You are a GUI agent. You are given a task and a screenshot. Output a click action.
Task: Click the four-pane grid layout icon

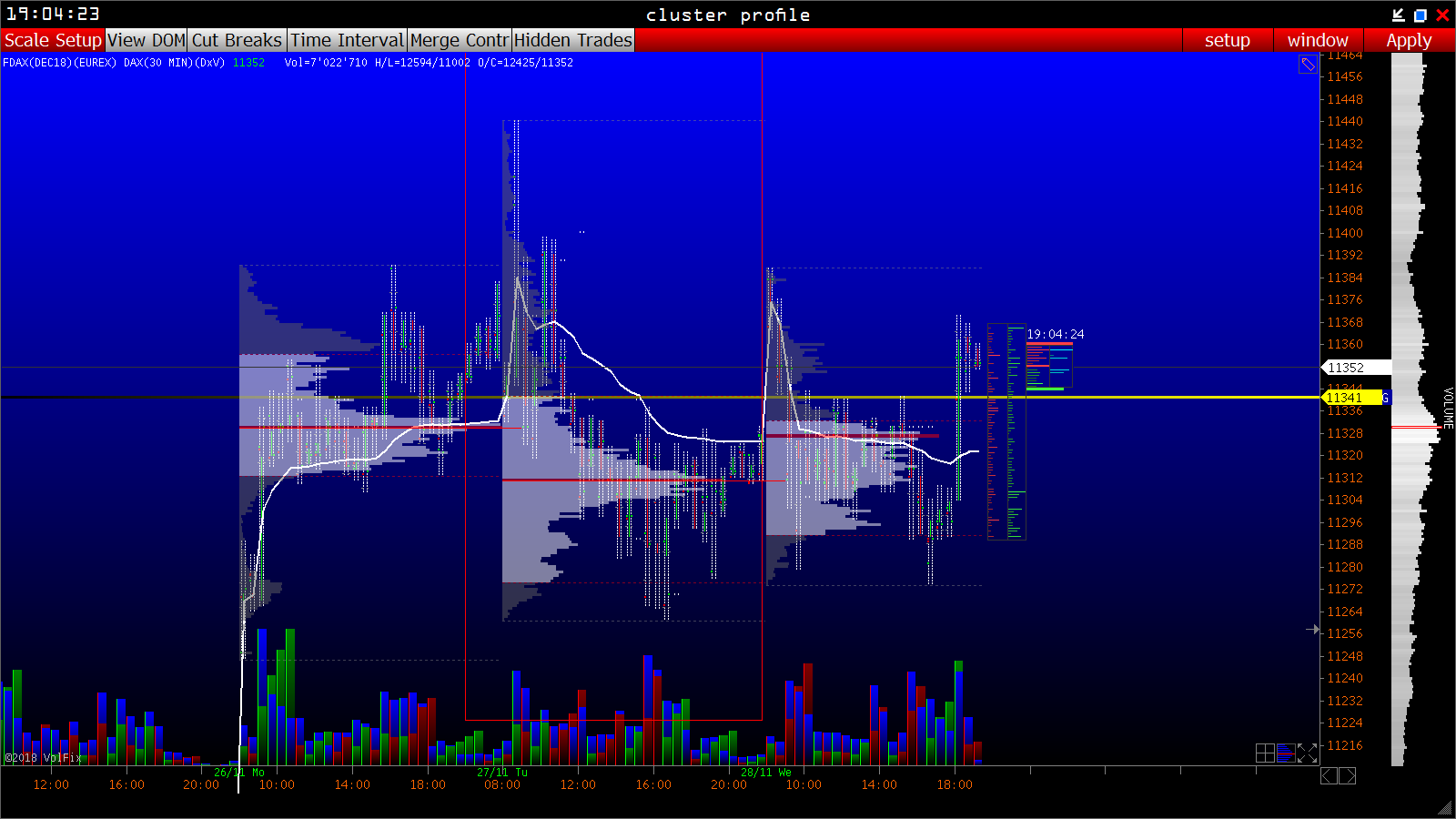pyautogui.click(x=1265, y=753)
